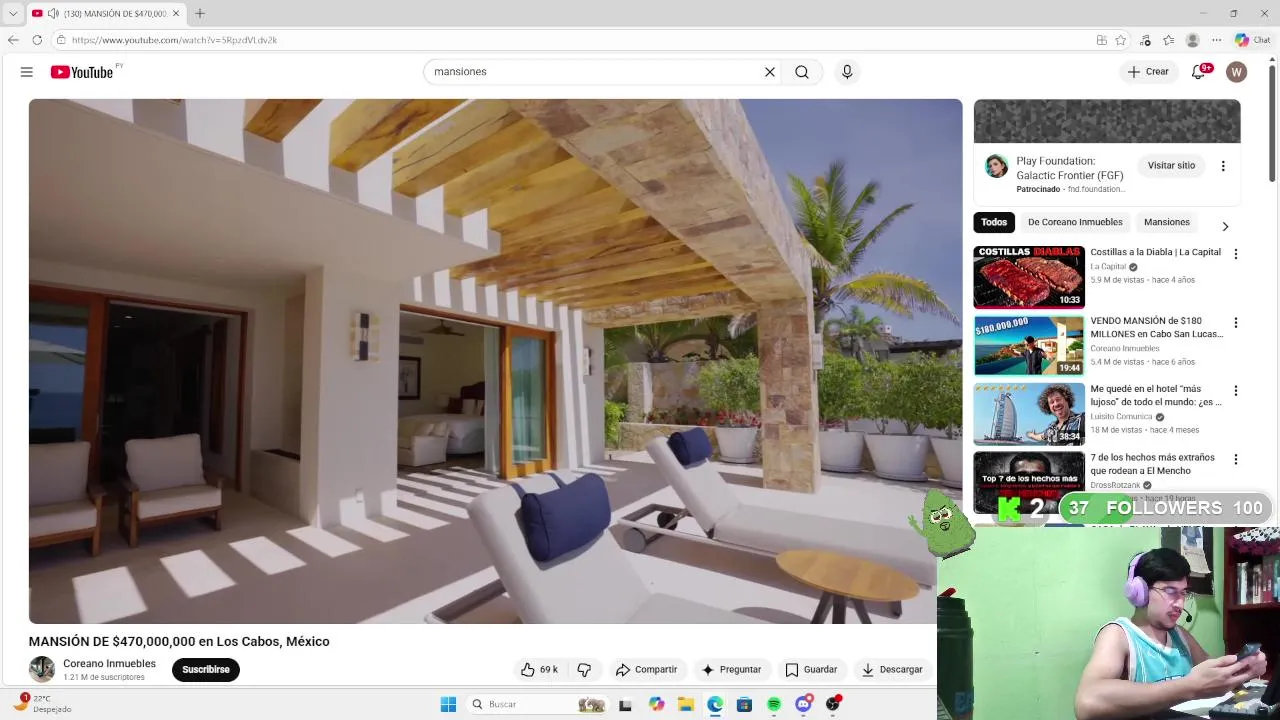This screenshot has width=1280, height=720.
Task: Subscribe with the Suscribirse button
Action: [206, 670]
